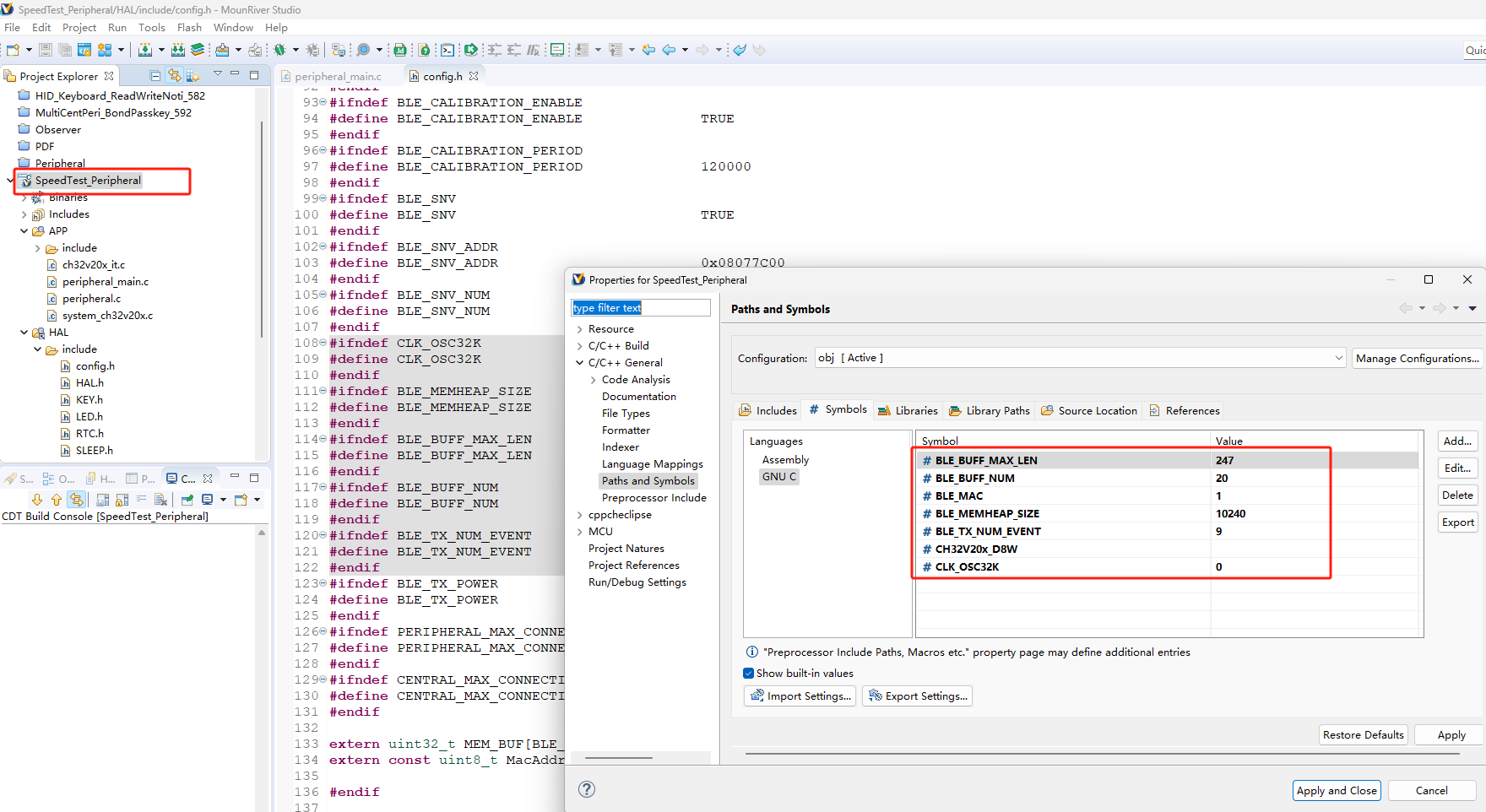Click the layers stack toolbar icon
Screen dimensions: 1486x812
198,50
